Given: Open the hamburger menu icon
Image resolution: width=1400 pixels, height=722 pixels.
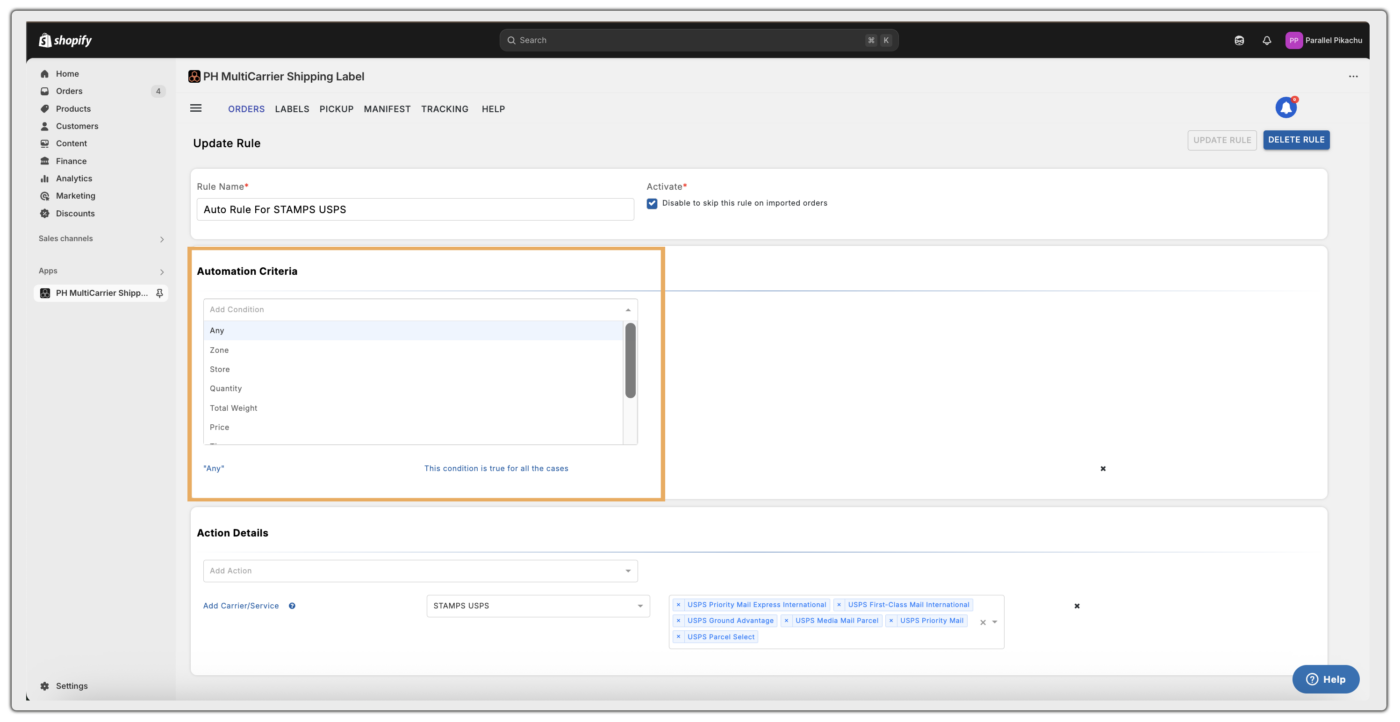Looking at the screenshot, I should (196, 108).
